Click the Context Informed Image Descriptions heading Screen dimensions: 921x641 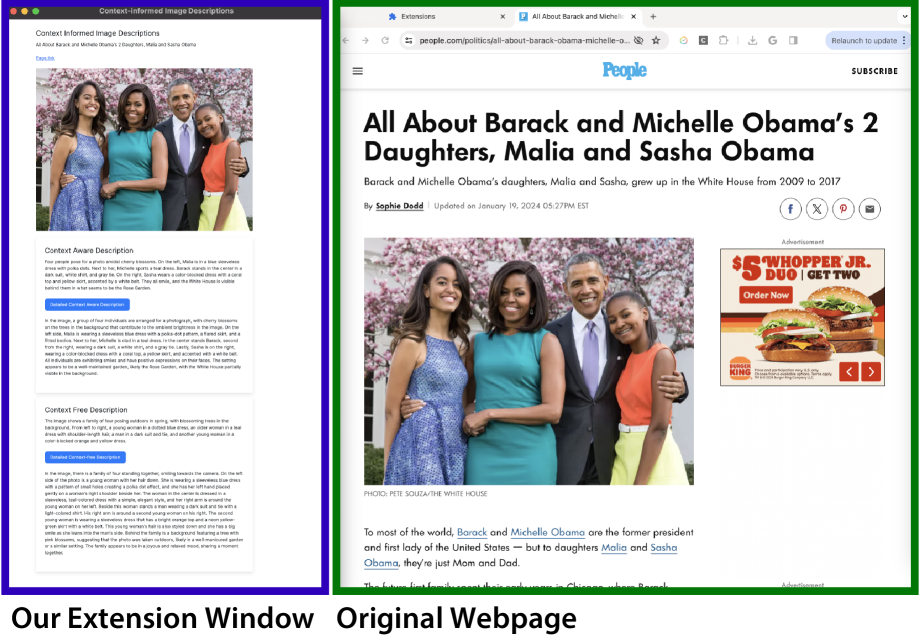pos(98,33)
